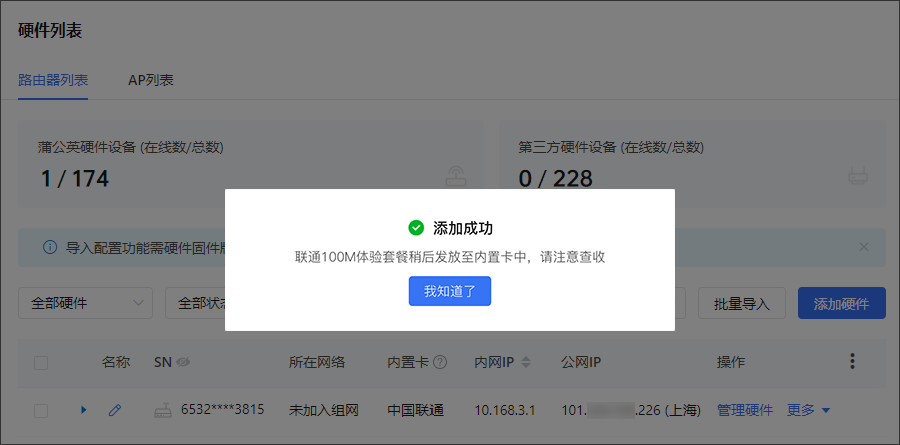900x445 pixels.
Task: Click the info icon in the notice banner
Action: (49, 246)
